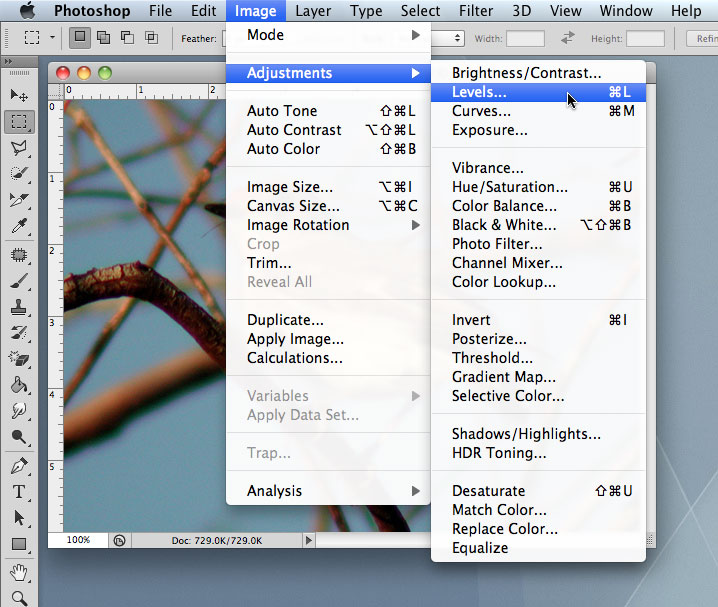
Task: Choose Image Size command
Action: click(x=328, y=187)
